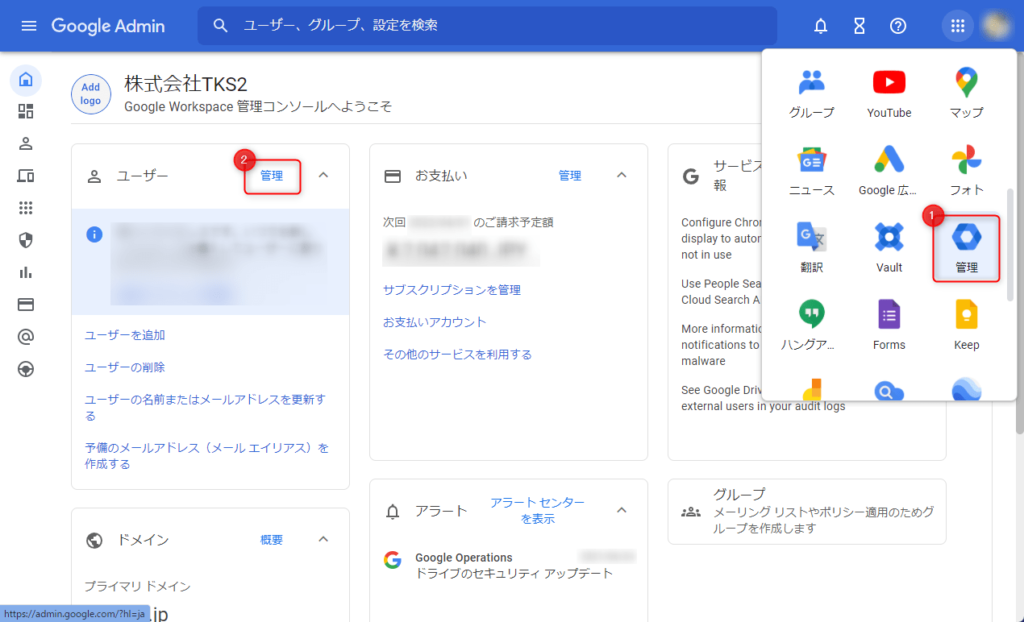Open マップ app in the launcher

click(x=967, y=94)
